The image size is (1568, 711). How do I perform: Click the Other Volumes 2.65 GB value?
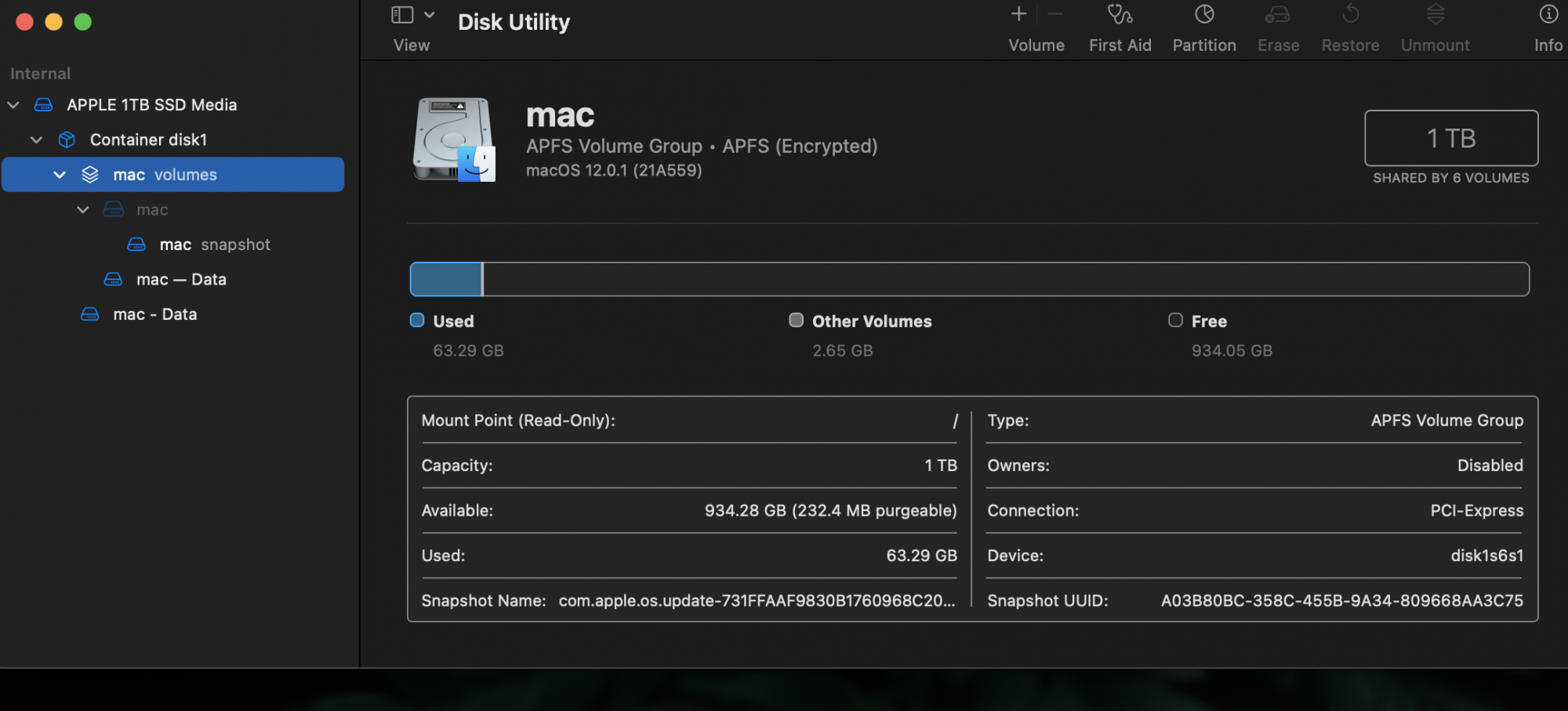[843, 350]
